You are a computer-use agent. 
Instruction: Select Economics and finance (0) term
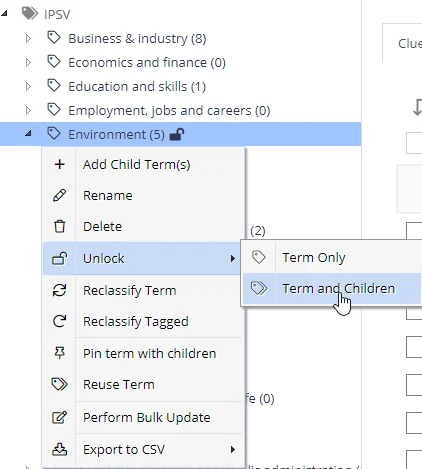click(x=147, y=63)
